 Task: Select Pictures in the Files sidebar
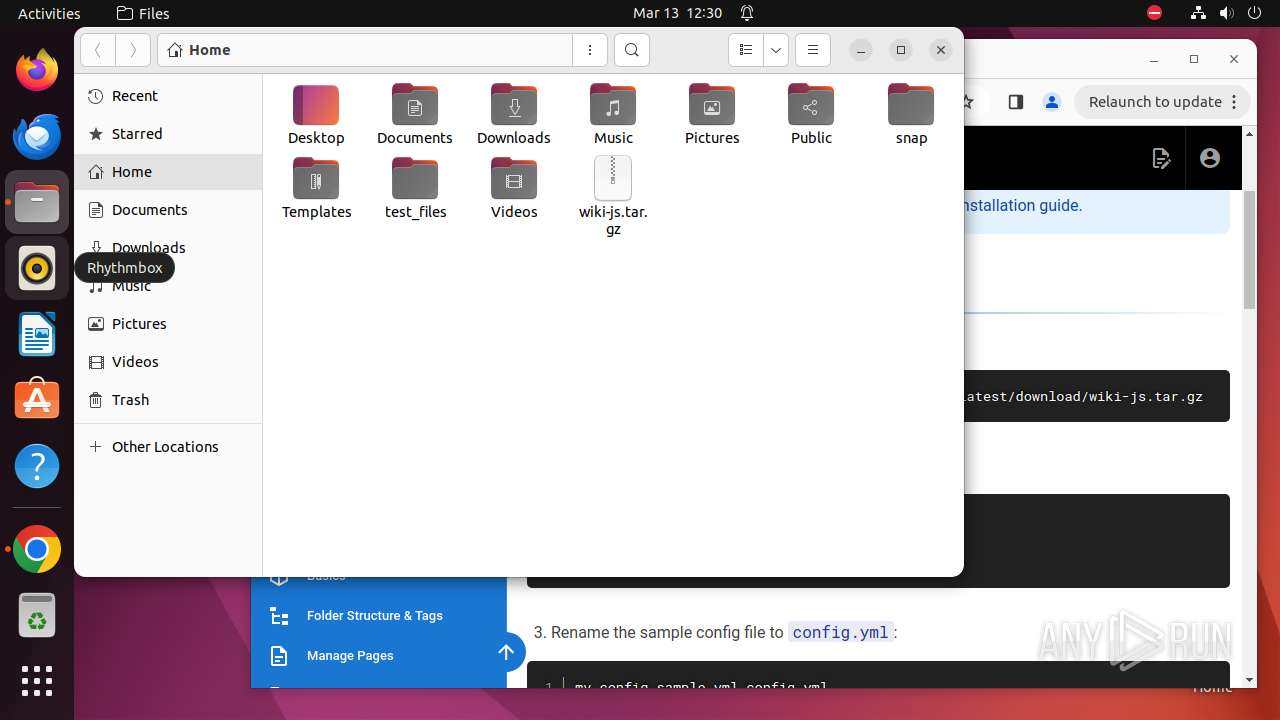[x=168, y=324]
